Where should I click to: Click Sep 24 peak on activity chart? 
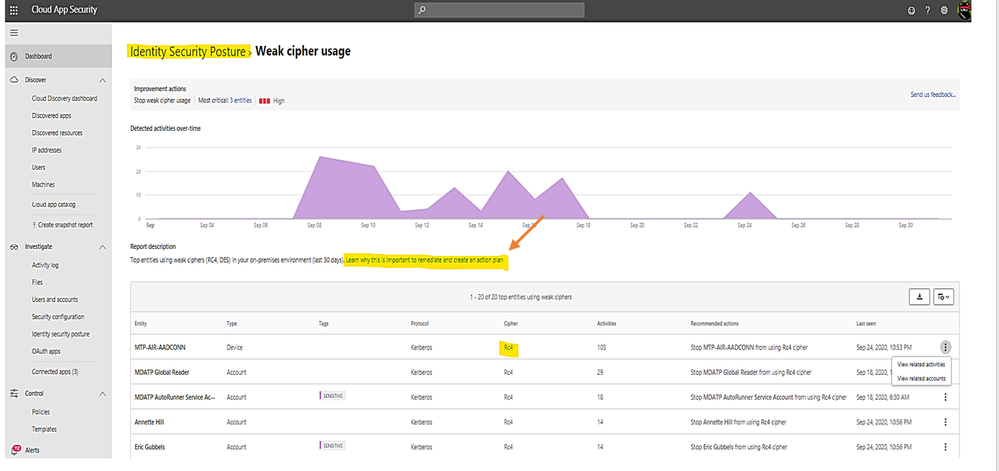click(751, 192)
